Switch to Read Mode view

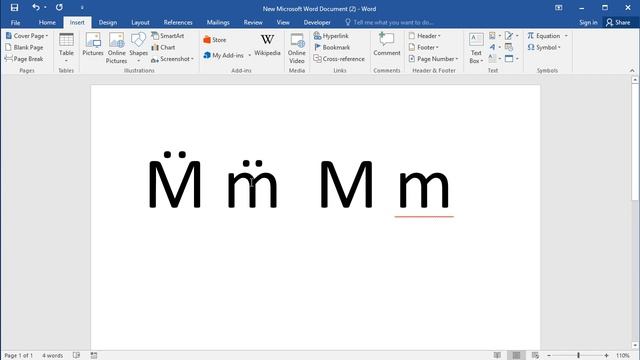pyautogui.click(x=497, y=356)
